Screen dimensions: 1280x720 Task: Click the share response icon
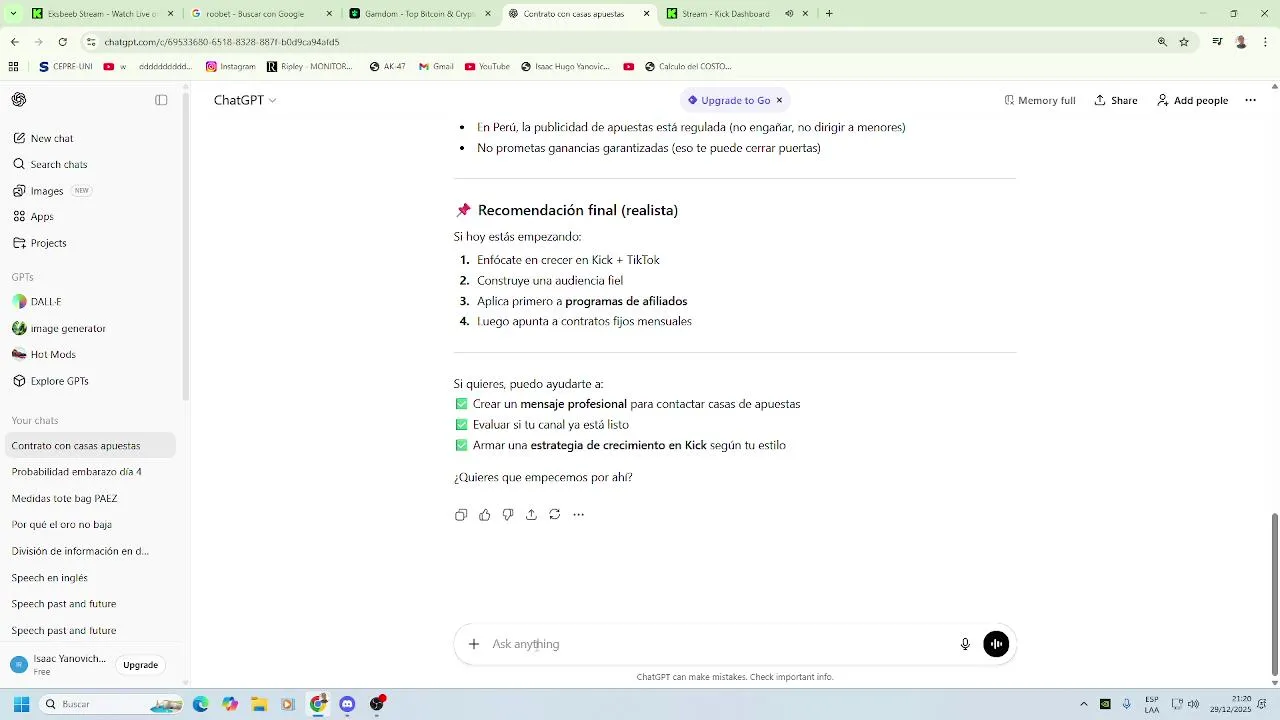pyautogui.click(x=531, y=515)
